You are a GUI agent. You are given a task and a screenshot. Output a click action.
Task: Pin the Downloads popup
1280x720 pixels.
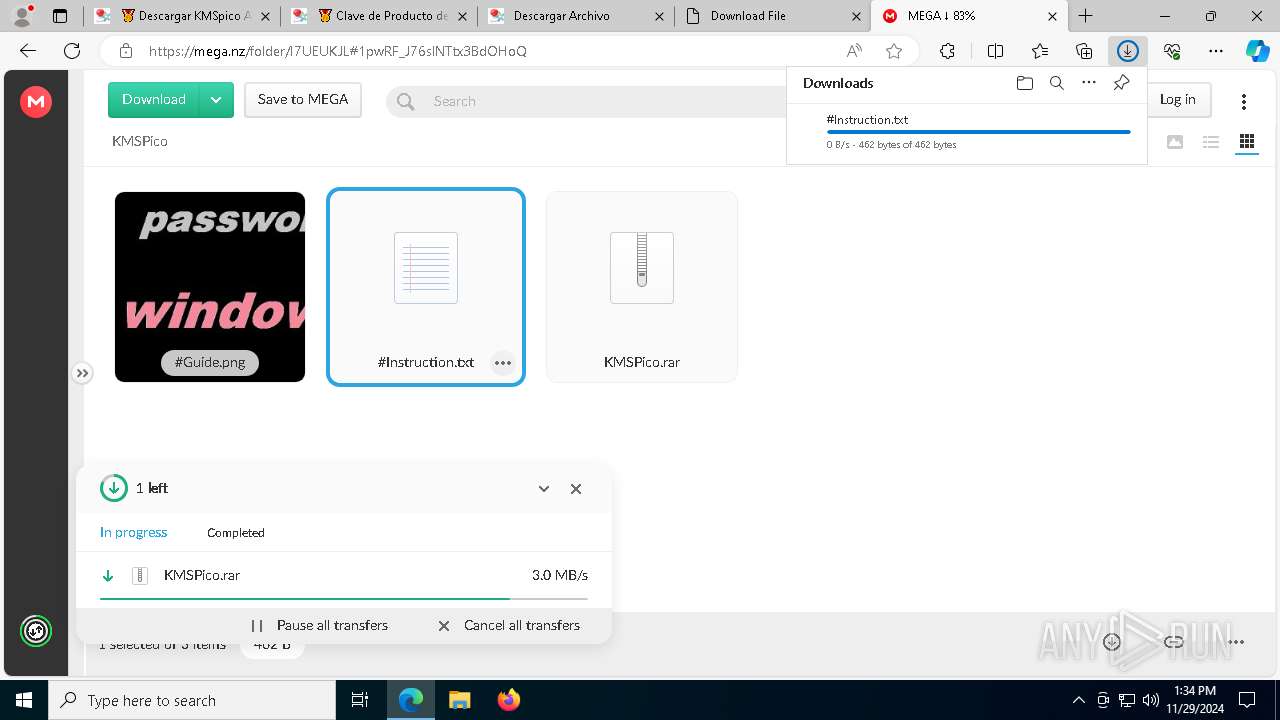point(1121,83)
